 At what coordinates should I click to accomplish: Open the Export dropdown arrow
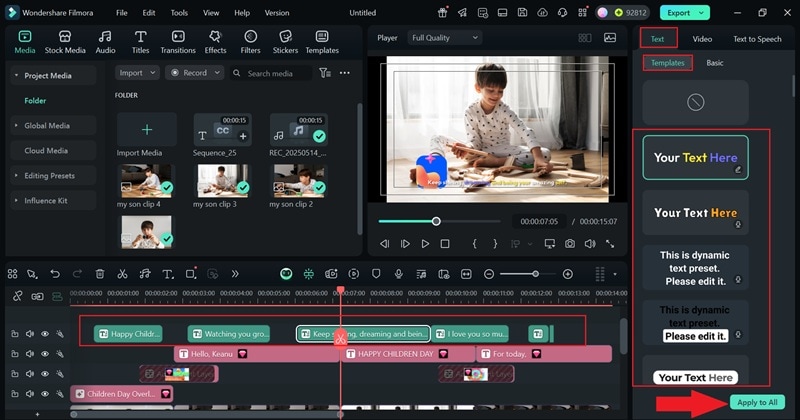pos(702,13)
